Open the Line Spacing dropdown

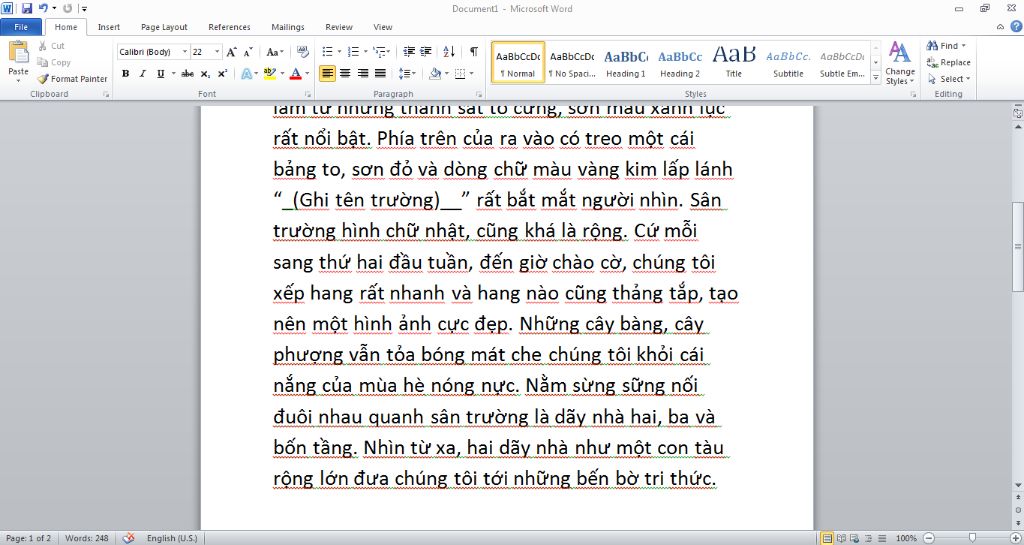pos(408,74)
